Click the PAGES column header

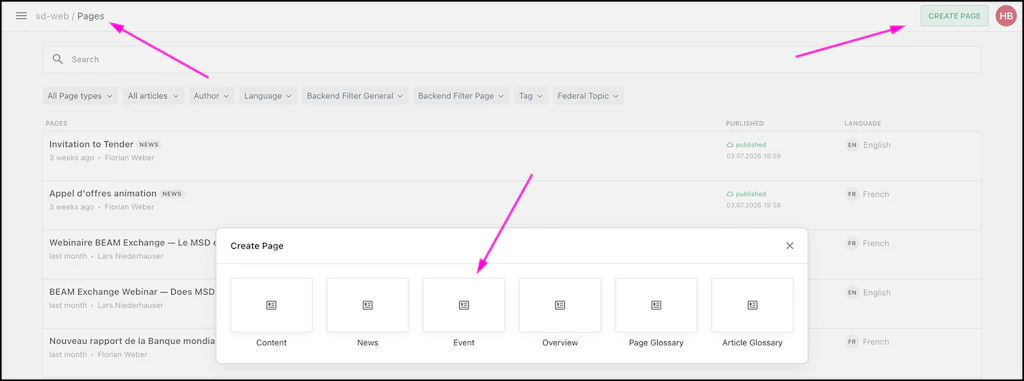point(56,124)
